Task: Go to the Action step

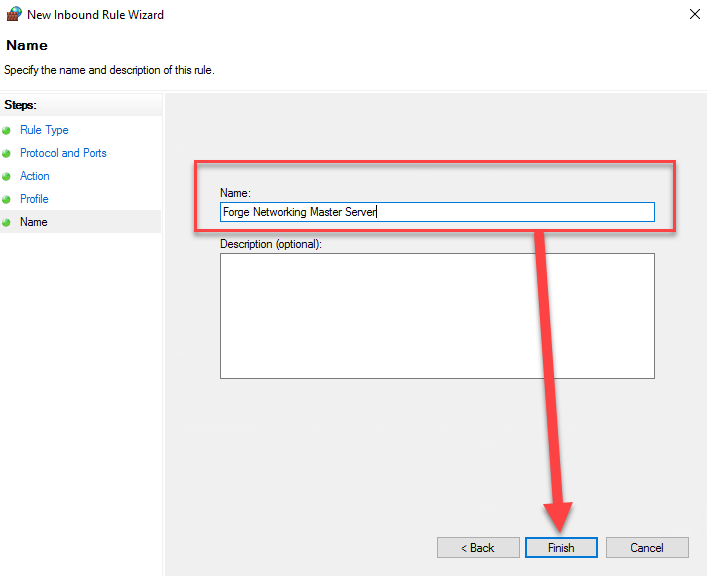Action: (x=35, y=176)
